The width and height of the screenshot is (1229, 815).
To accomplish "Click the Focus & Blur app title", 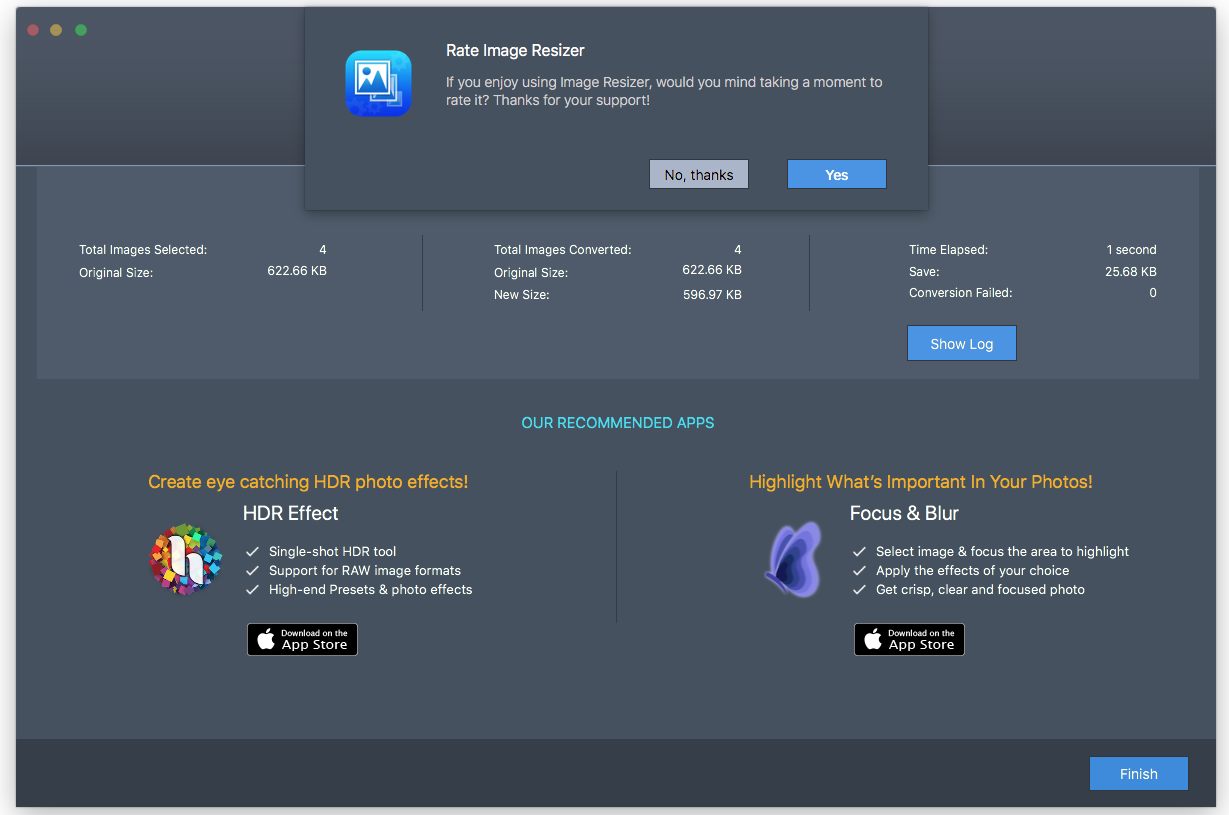I will [x=904, y=513].
